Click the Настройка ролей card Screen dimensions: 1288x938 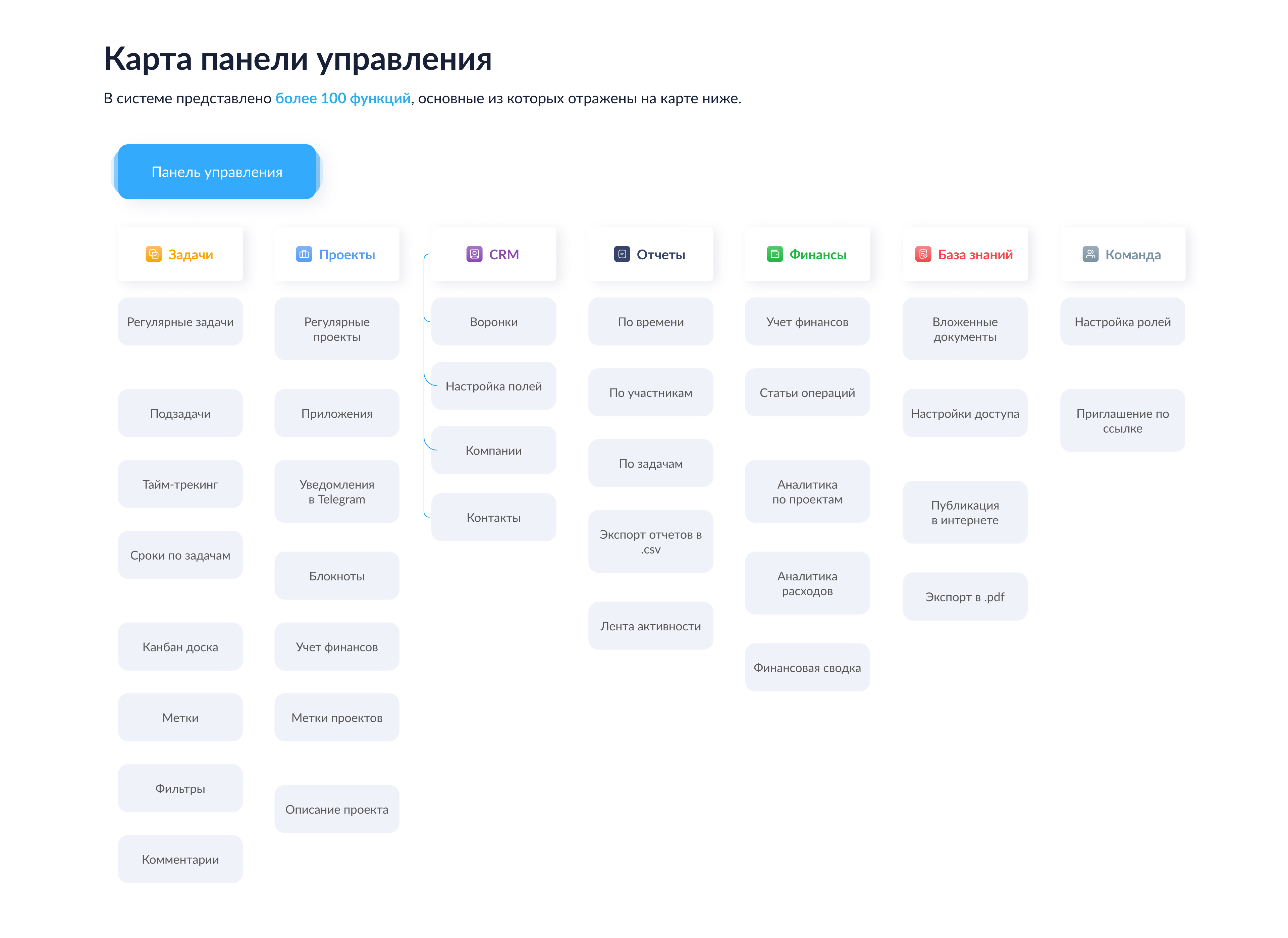[x=1122, y=322]
